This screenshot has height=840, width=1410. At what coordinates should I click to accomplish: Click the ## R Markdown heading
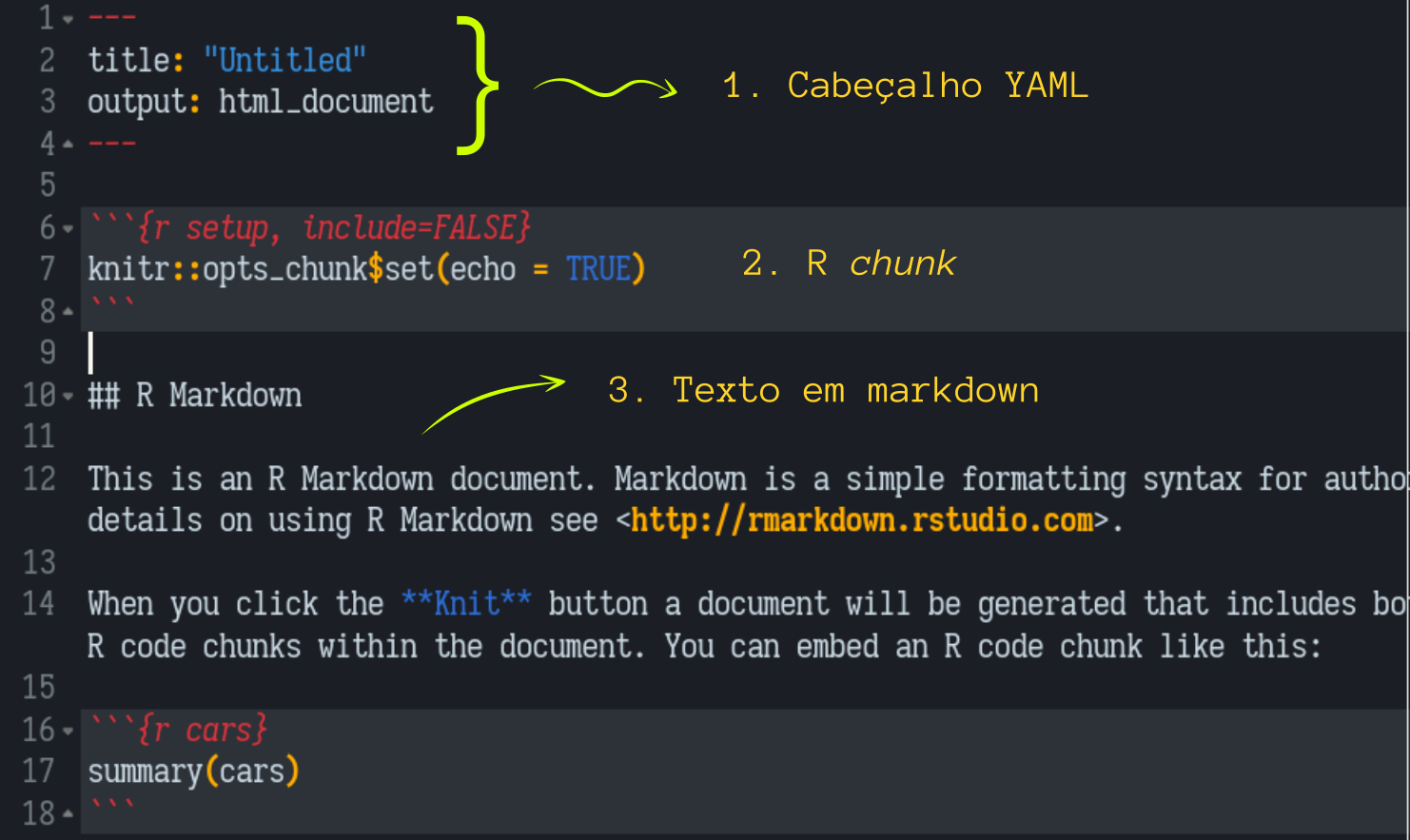click(x=195, y=396)
